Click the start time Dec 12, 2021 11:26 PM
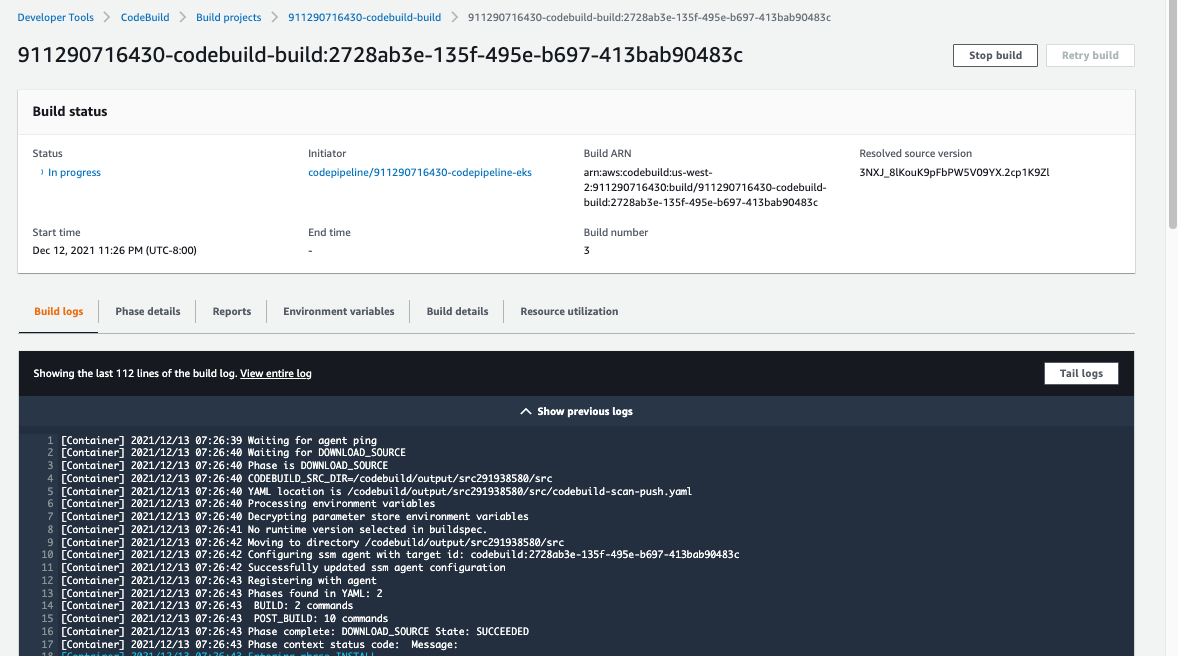This screenshot has width=1178, height=656. 114,250
